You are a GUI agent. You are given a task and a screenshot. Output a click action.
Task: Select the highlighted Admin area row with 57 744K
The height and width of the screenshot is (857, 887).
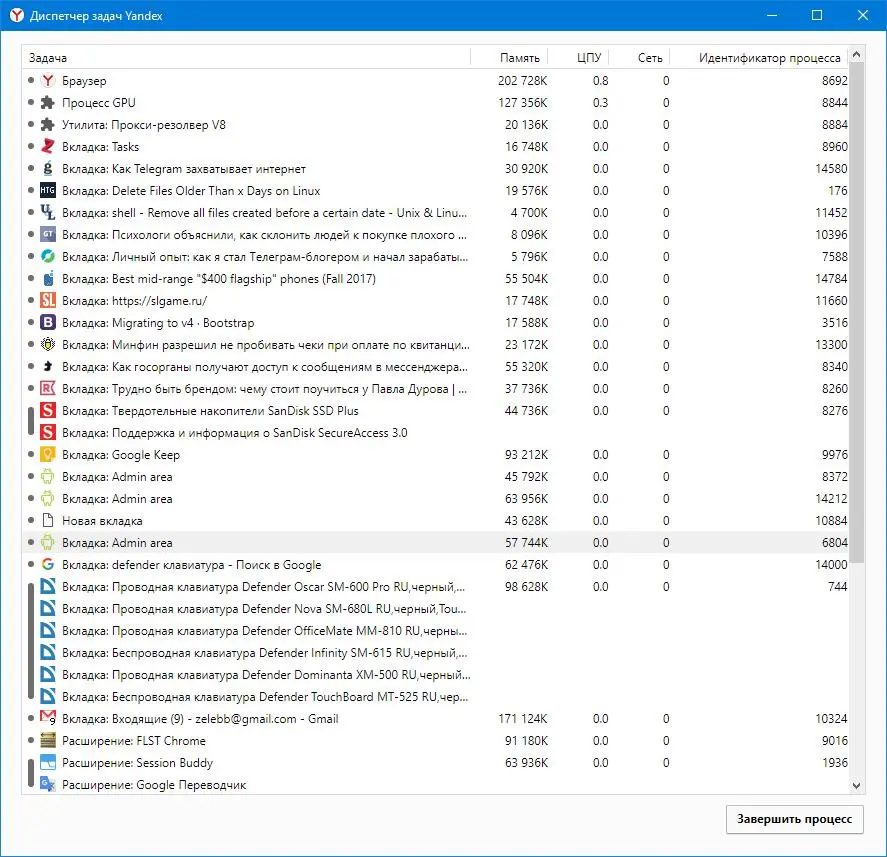436,543
